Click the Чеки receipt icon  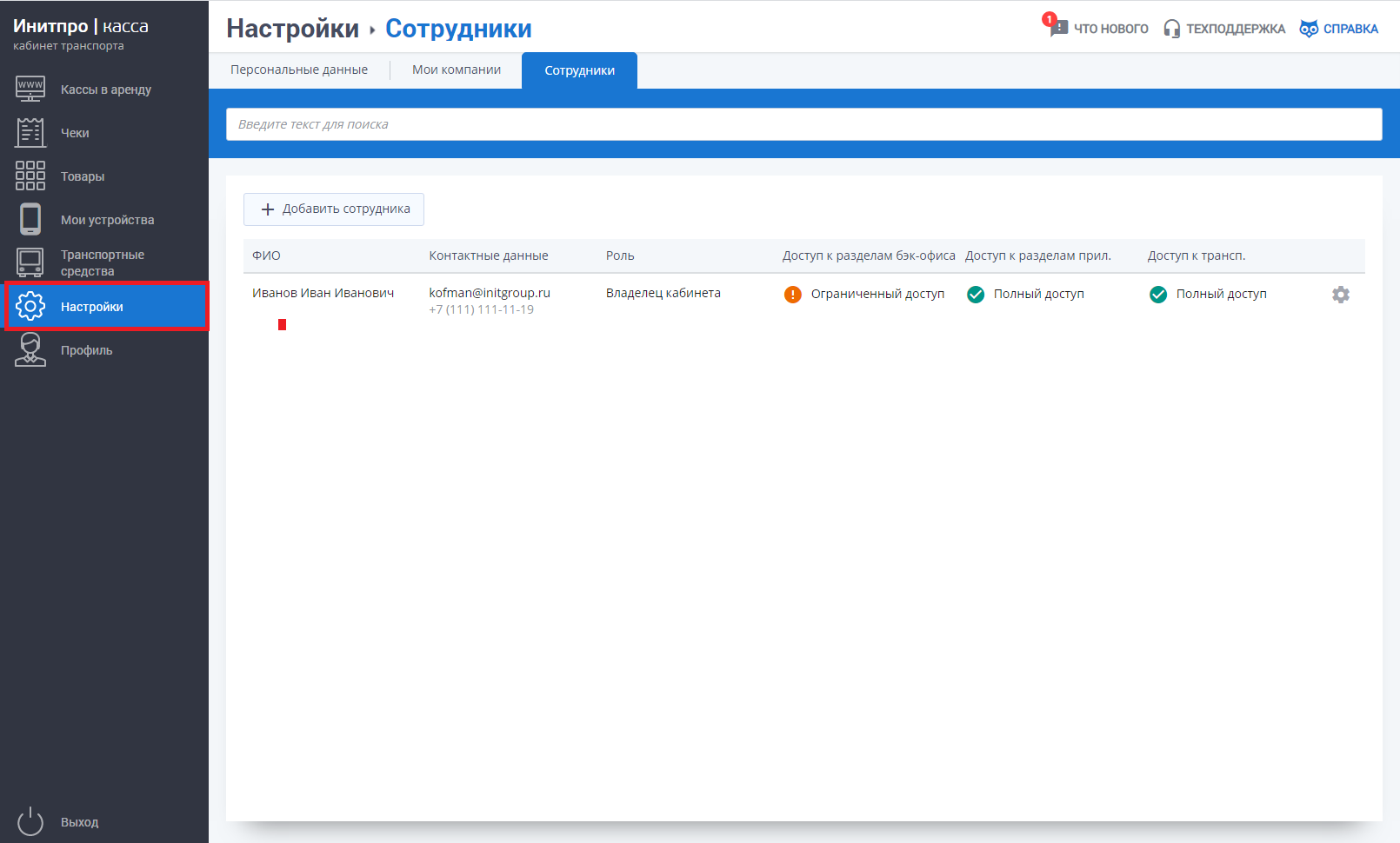click(30, 132)
